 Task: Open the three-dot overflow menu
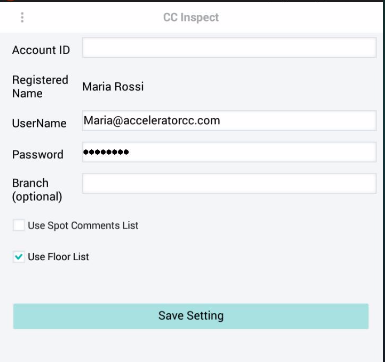coord(22,17)
